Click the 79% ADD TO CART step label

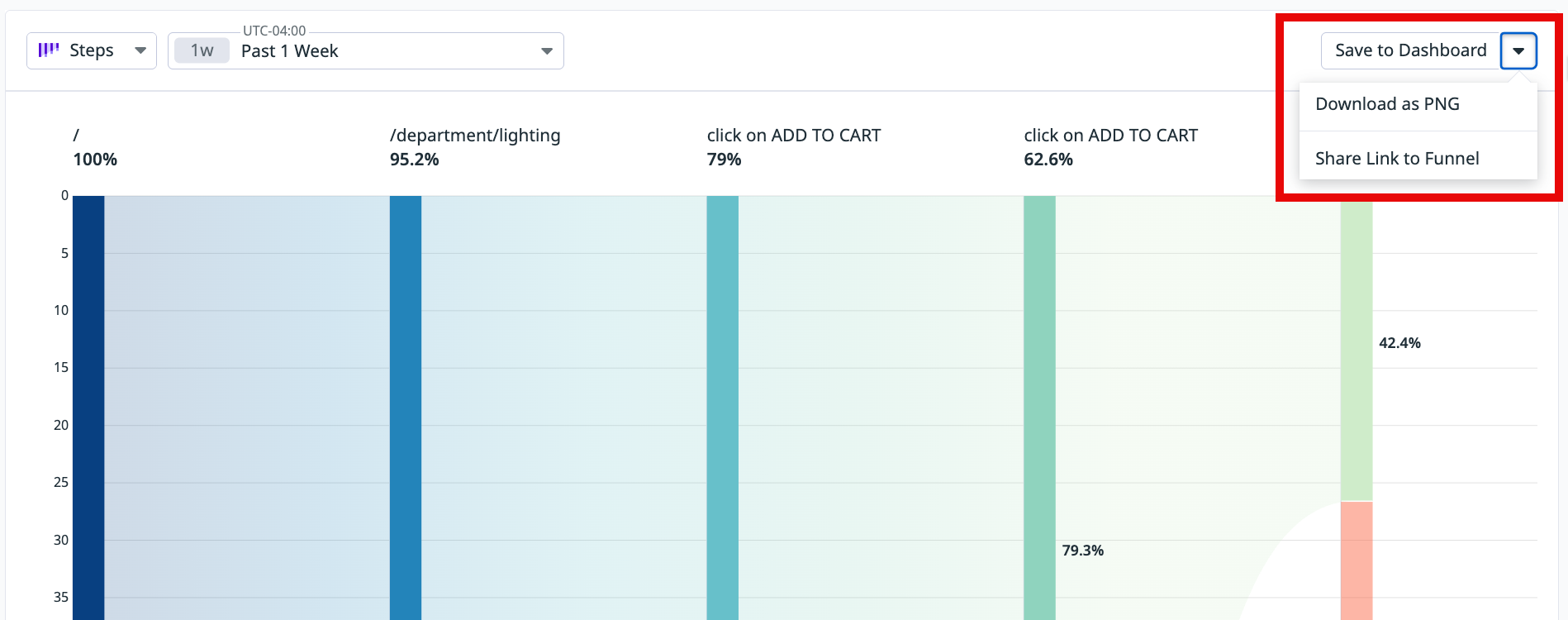[793, 136]
